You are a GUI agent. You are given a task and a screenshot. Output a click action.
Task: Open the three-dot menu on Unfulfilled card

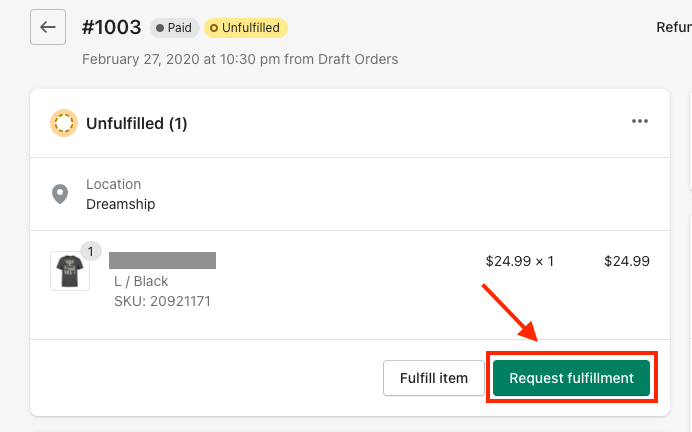pyautogui.click(x=640, y=122)
